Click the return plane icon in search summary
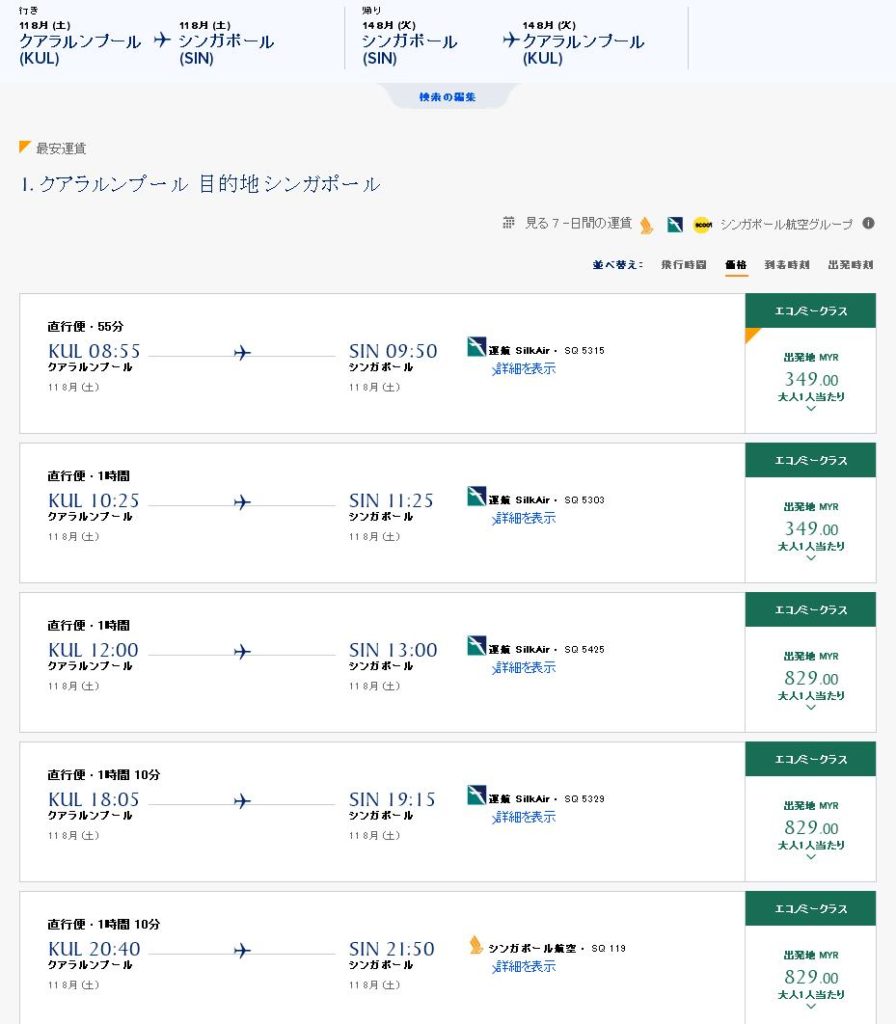The height and width of the screenshot is (1024, 896). click(x=511, y=40)
